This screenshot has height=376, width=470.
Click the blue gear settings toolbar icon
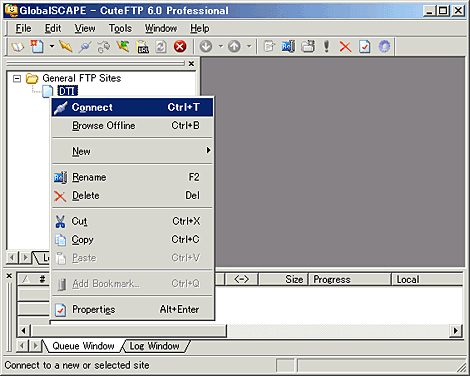384,46
